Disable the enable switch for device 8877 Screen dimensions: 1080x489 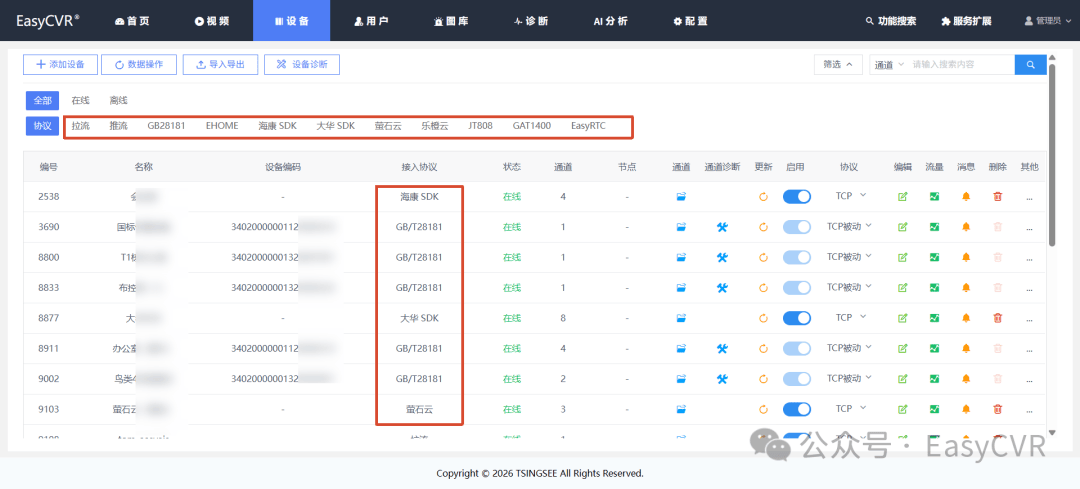[x=797, y=318]
